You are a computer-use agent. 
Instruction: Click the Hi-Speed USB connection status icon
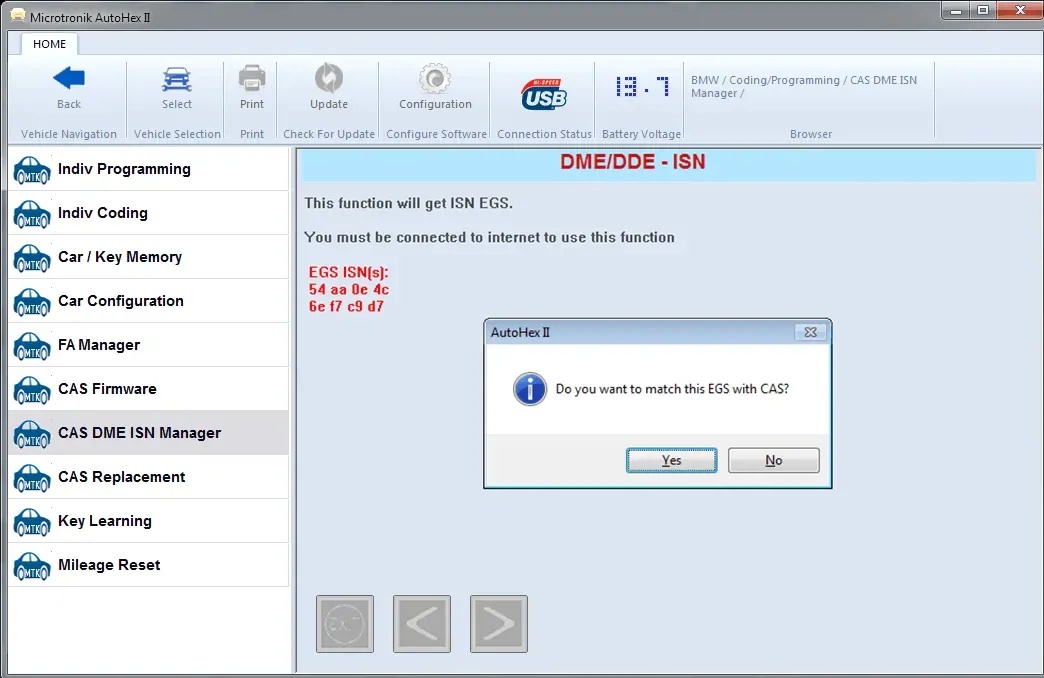pyautogui.click(x=544, y=94)
